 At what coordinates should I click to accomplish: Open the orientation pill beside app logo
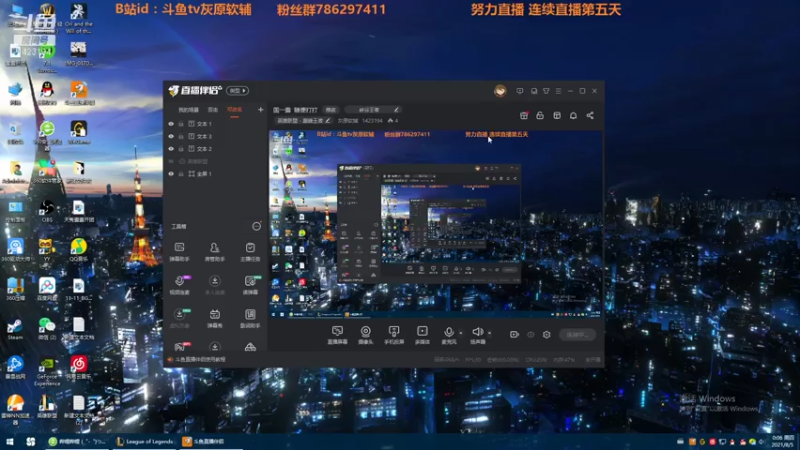[x=237, y=91]
